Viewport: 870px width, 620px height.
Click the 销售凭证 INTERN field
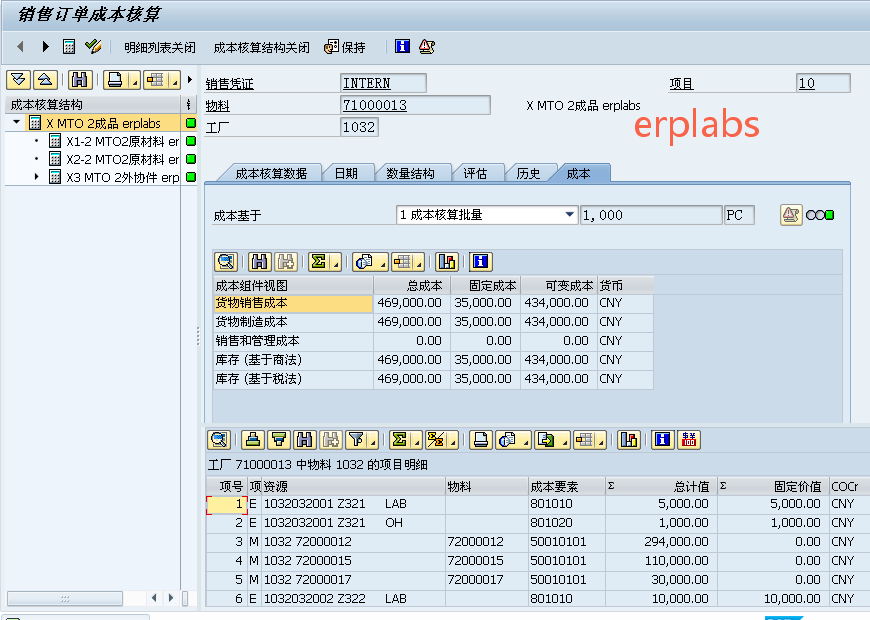(383, 83)
